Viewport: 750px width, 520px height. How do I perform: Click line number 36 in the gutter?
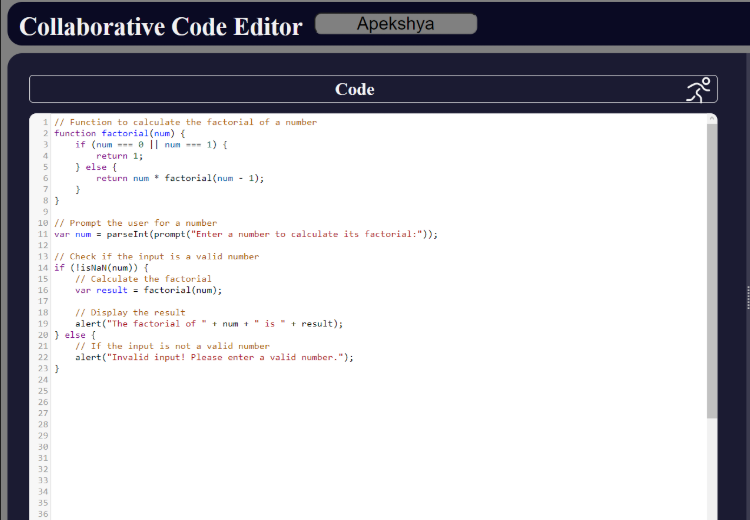pyautogui.click(x=43, y=514)
